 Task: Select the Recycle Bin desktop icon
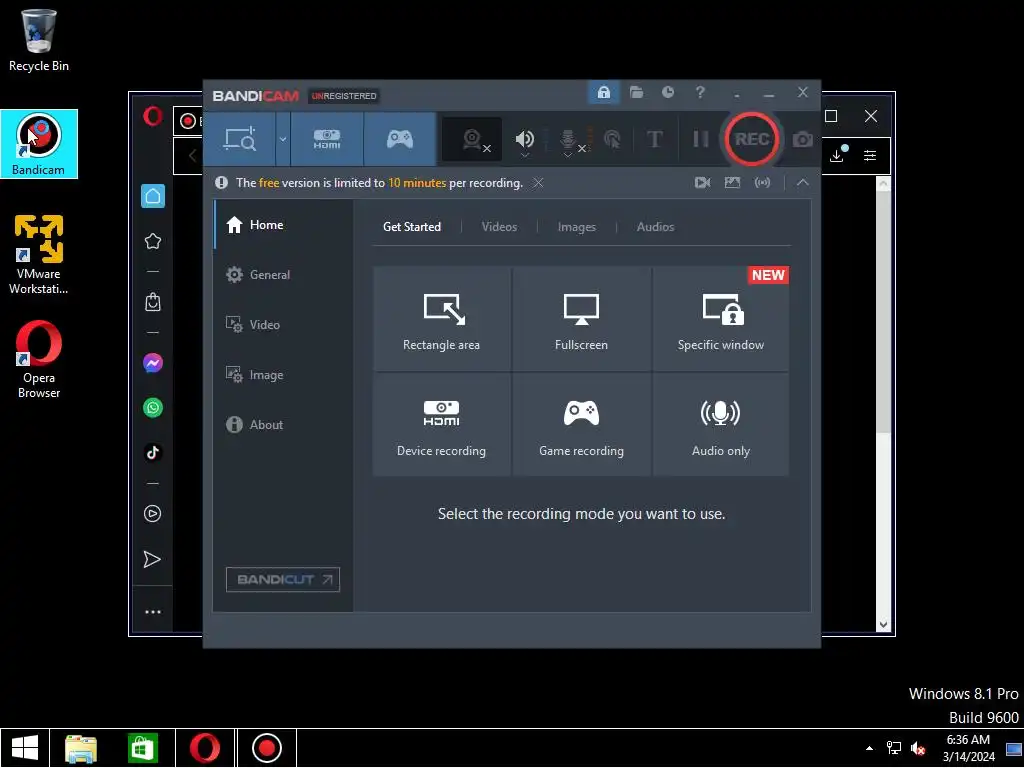[39, 40]
